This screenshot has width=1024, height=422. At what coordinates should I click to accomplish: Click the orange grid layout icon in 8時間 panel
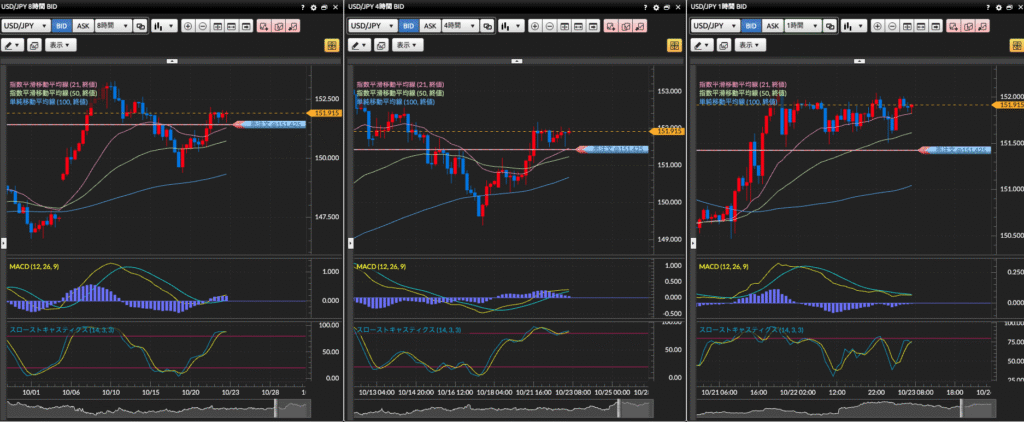pyautogui.click(x=331, y=45)
